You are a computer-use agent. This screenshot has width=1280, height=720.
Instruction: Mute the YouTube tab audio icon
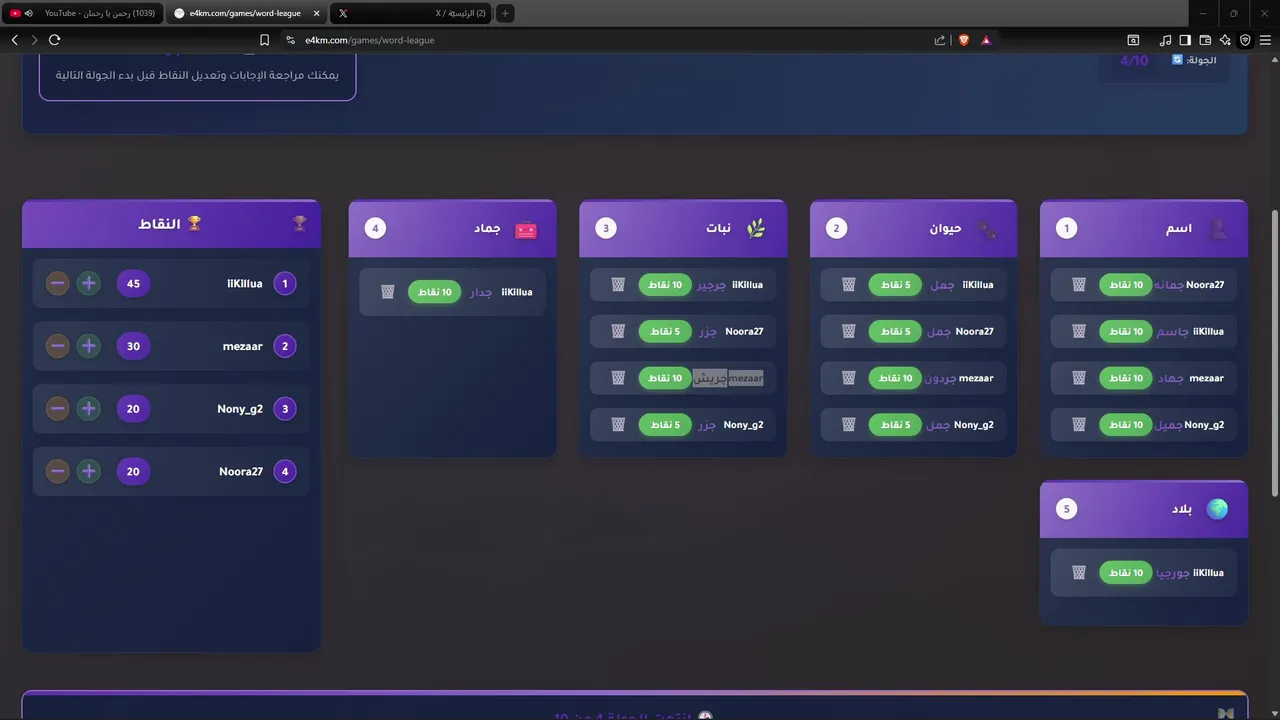[28, 13]
